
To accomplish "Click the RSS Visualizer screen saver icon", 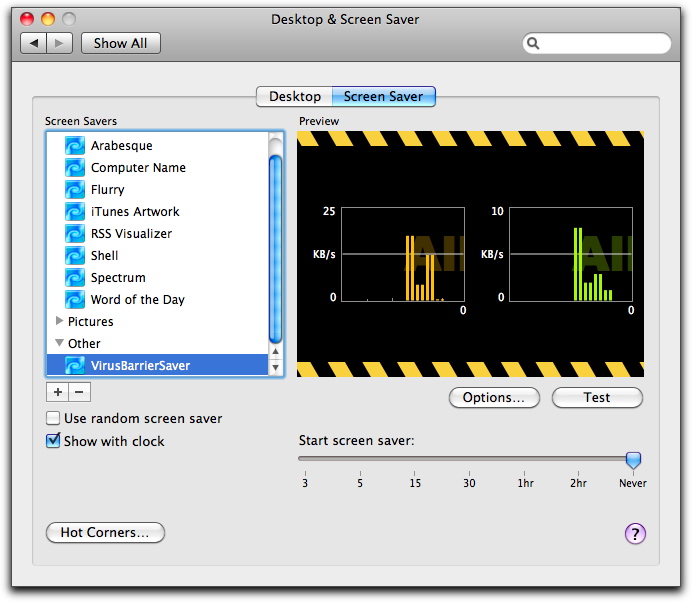I will tap(75, 234).
